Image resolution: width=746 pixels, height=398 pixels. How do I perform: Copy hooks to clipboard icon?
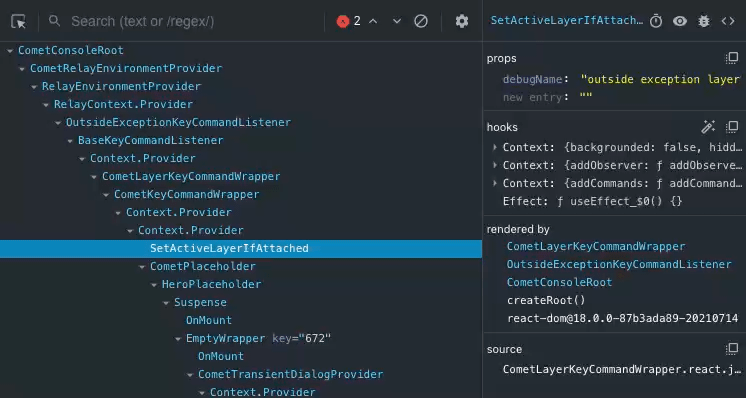[731, 127]
